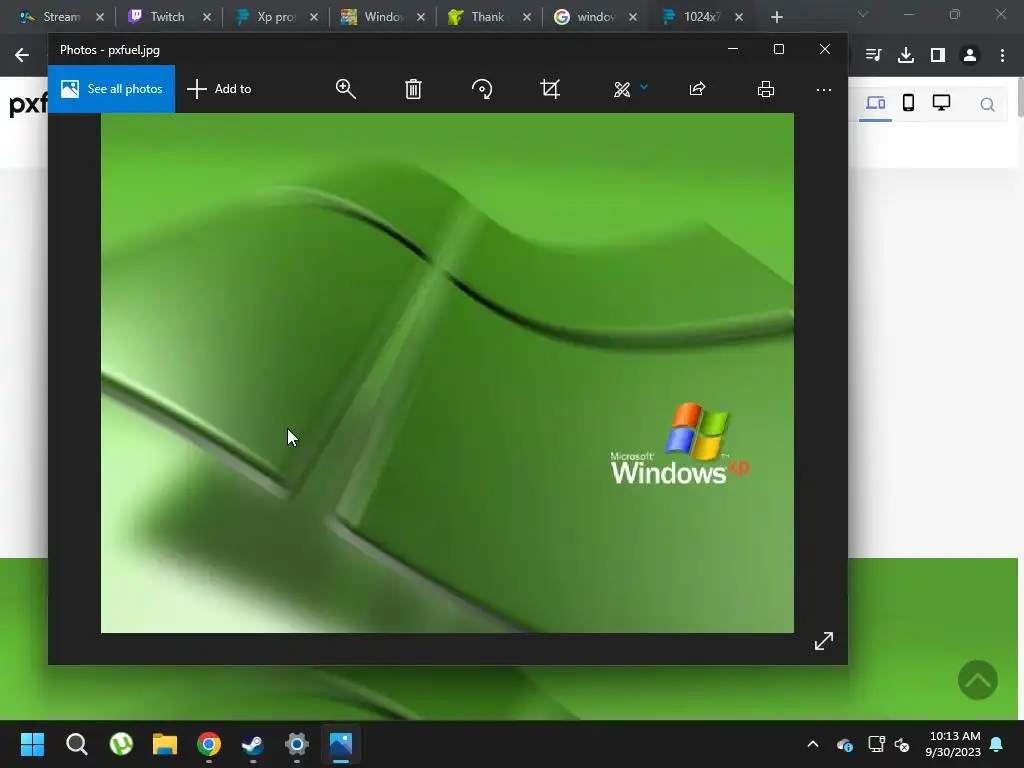Open uTorrent from the taskbar
Viewport: 1024px width, 768px height.
[x=121, y=744]
